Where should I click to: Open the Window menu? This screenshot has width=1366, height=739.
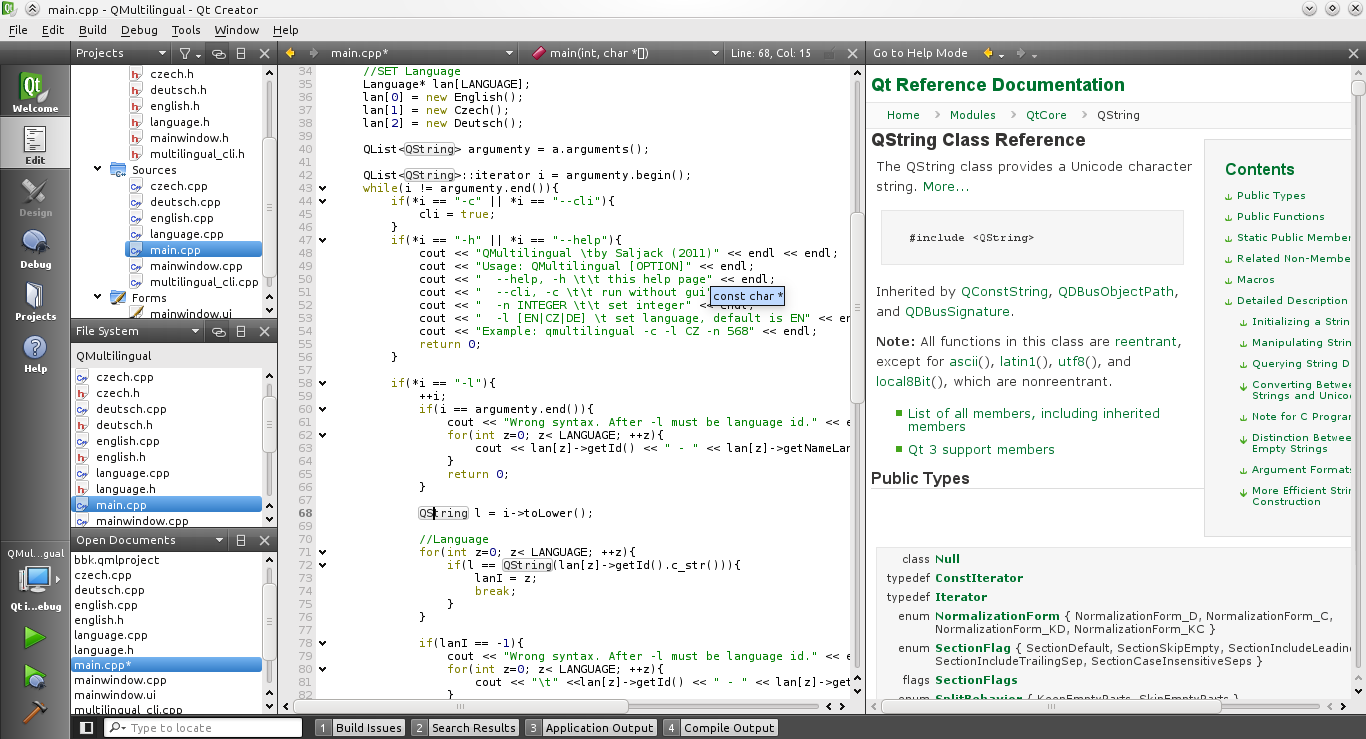click(237, 30)
